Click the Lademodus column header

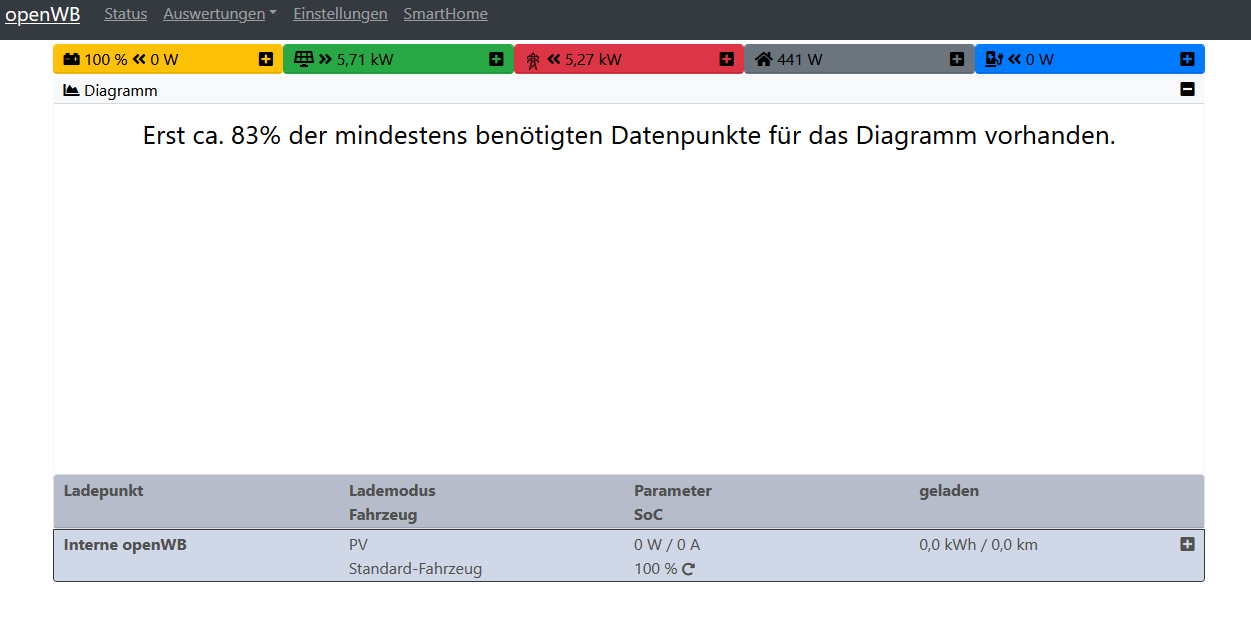point(392,491)
